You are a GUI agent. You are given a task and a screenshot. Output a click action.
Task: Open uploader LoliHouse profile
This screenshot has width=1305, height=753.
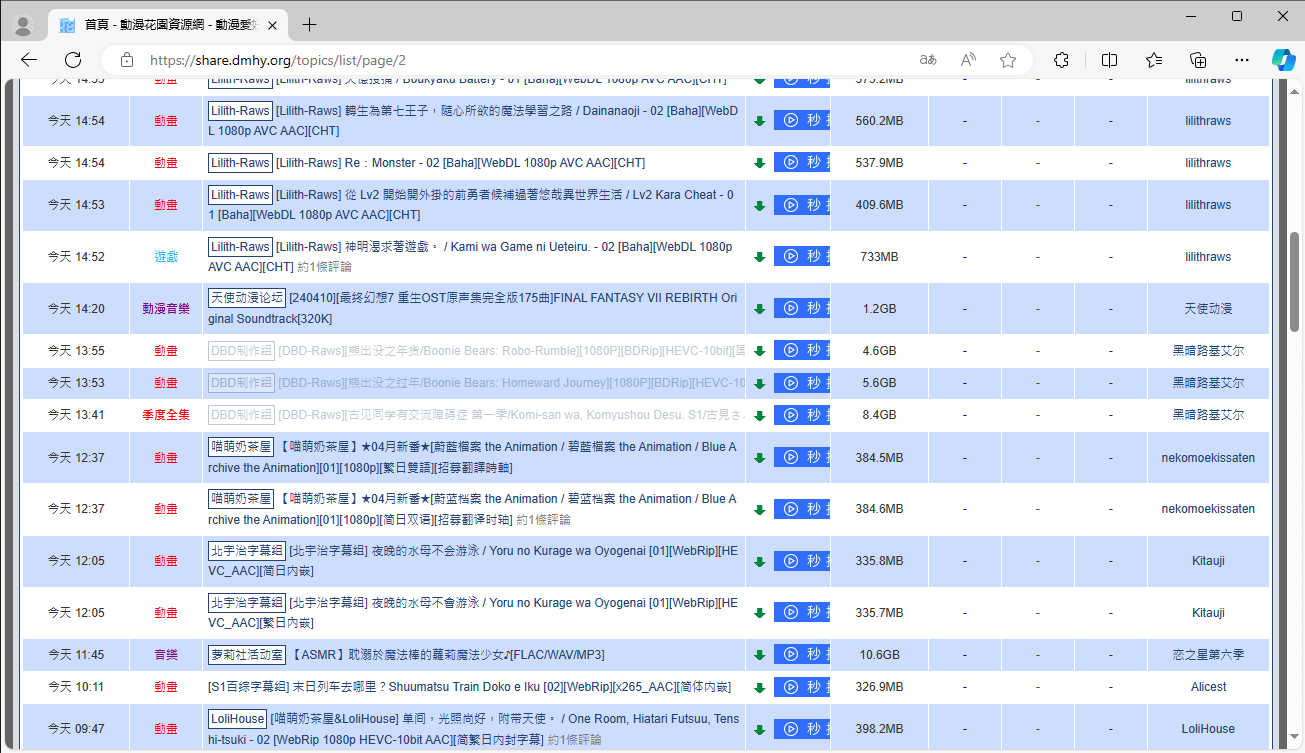coord(1208,729)
